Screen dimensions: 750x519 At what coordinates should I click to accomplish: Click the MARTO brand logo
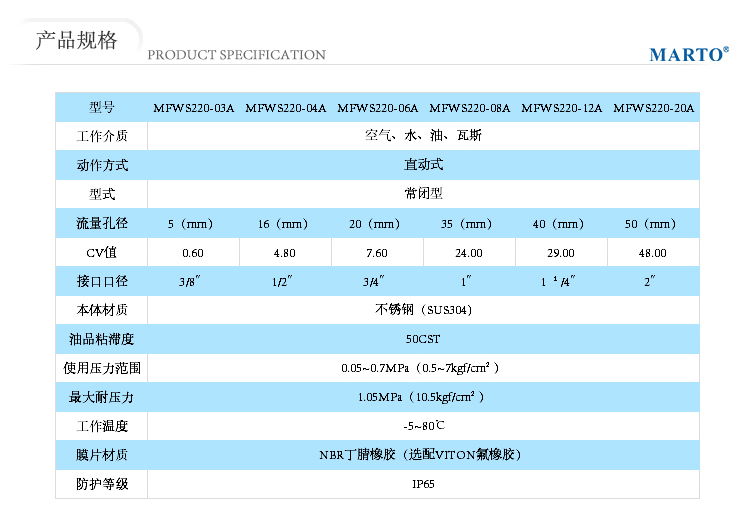tap(688, 54)
